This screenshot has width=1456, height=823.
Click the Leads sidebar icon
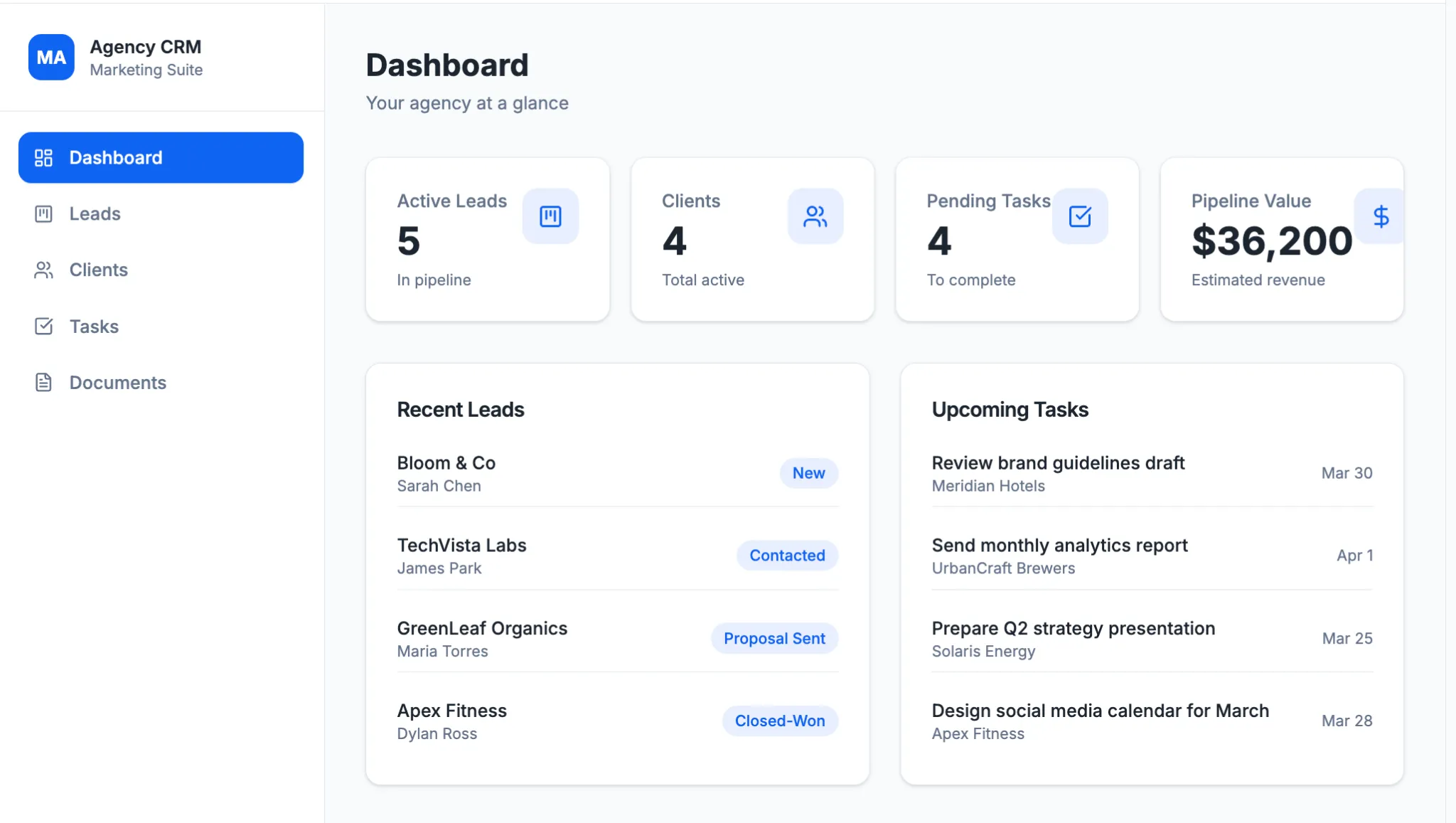(x=43, y=213)
